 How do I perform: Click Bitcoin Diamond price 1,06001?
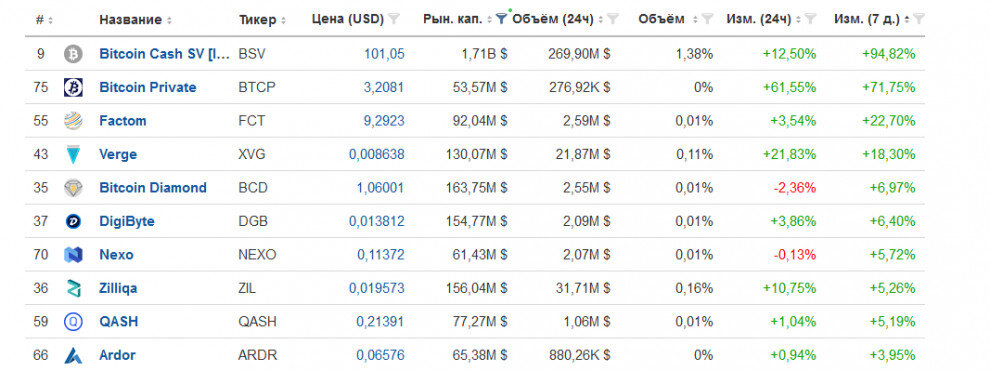pos(381,188)
